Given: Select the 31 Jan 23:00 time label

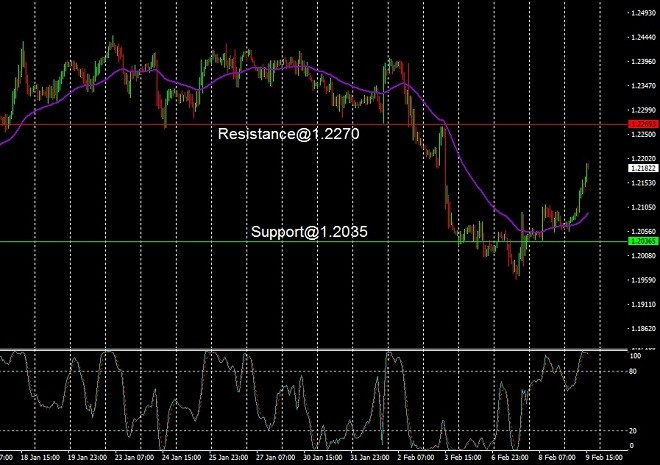Looking at the screenshot, I should (x=370, y=458).
